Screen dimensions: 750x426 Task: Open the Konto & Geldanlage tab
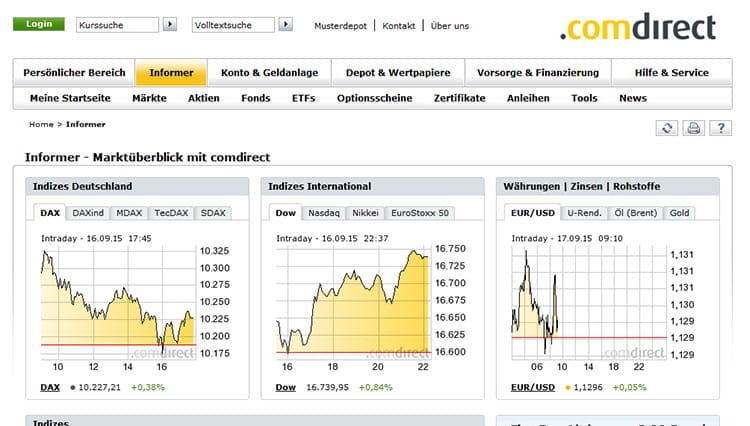(269, 73)
